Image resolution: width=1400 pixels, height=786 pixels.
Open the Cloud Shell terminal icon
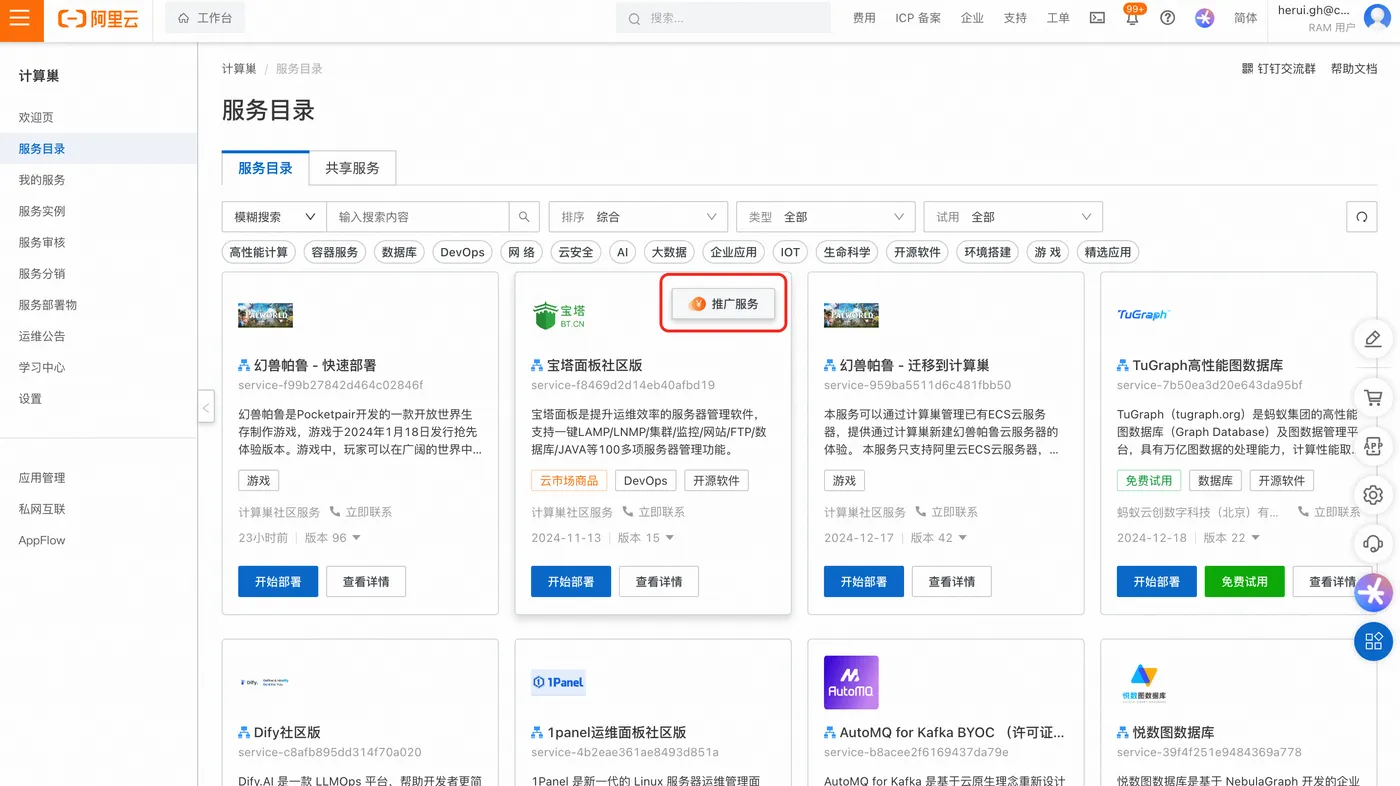click(1097, 18)
